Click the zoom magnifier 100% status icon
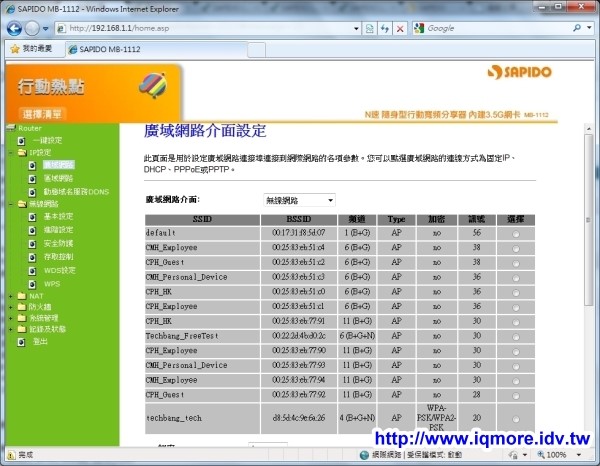This screenshot has width=600, height=466. [541, 454]
